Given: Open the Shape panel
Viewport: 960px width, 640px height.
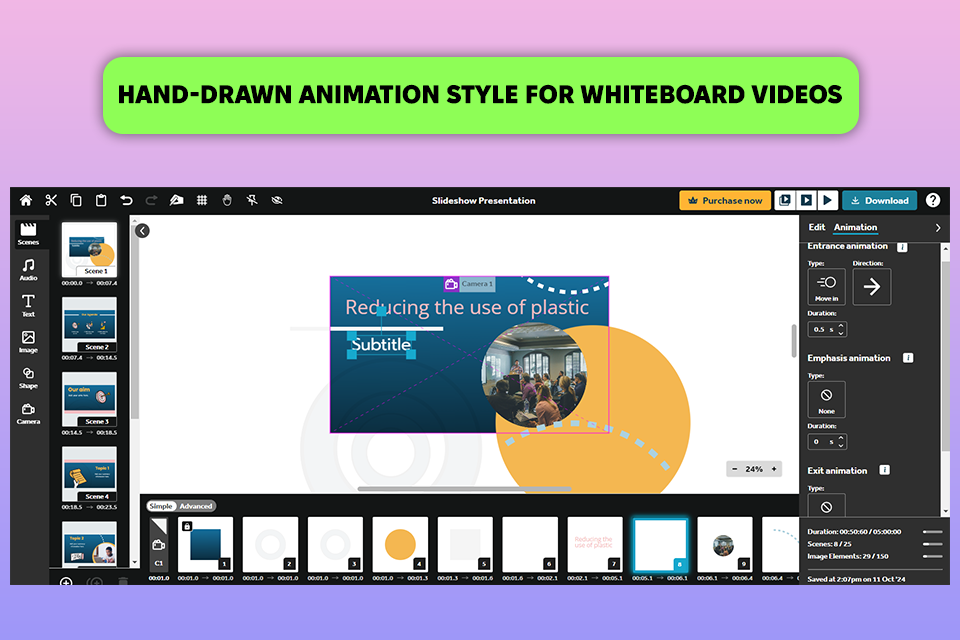Looking at the screenshot, I should click(x=28, y=378).
